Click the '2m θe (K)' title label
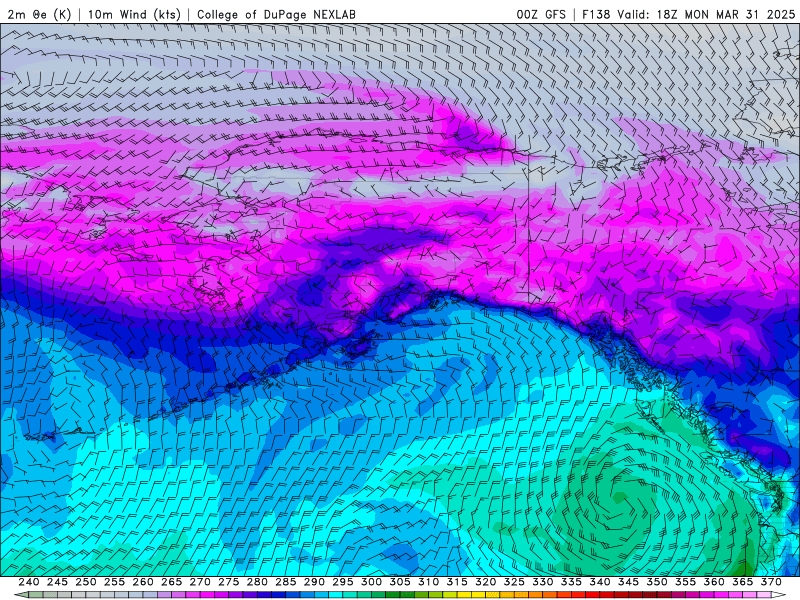Screen dimensions: 800x600 coord(39,14)
